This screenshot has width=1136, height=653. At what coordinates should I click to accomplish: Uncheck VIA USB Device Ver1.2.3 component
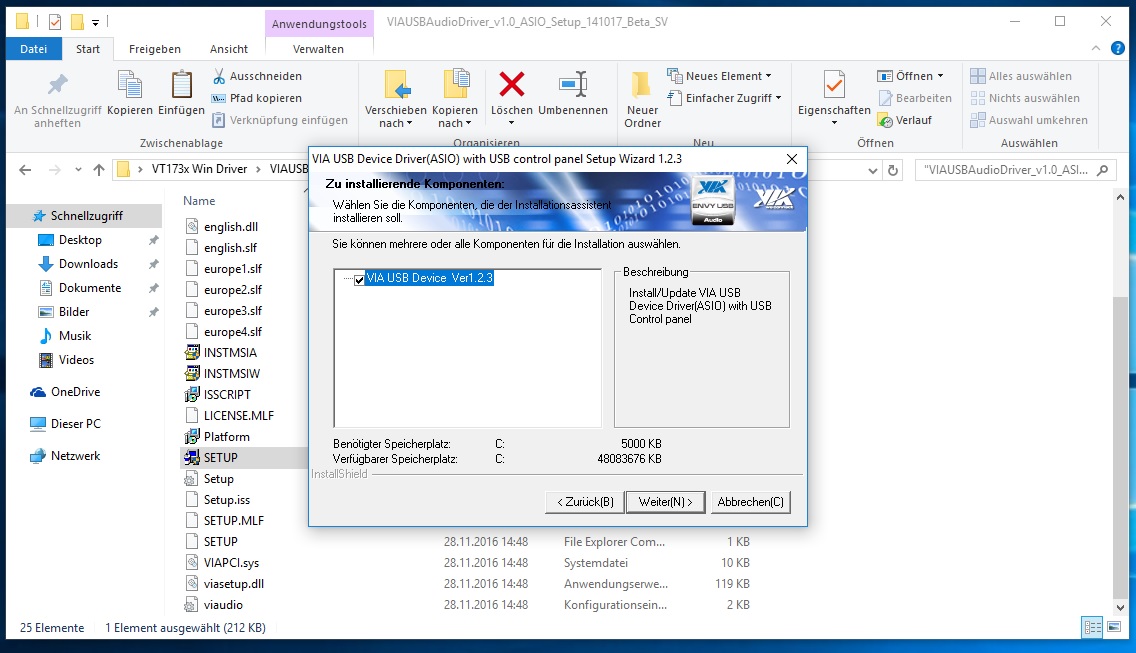pyautogui.click(x=359, y=279)
